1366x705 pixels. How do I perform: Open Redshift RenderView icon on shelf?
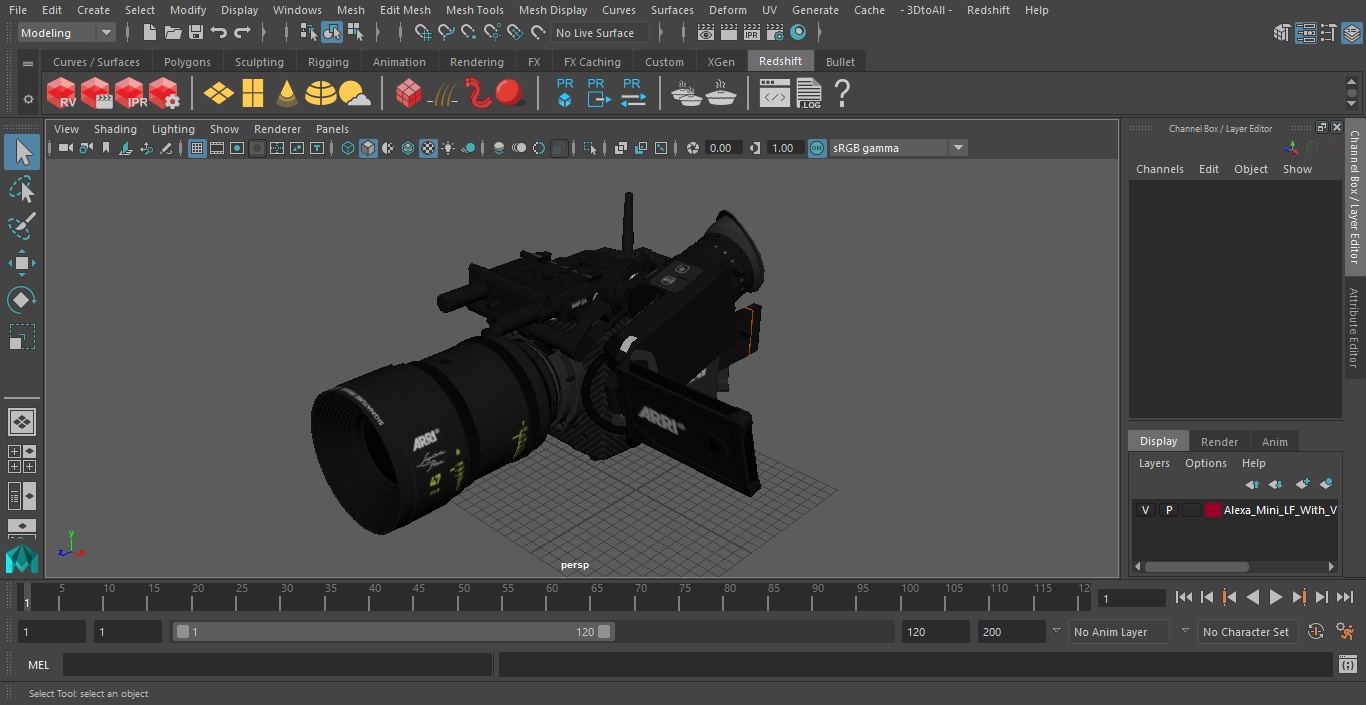coord(61,94)
